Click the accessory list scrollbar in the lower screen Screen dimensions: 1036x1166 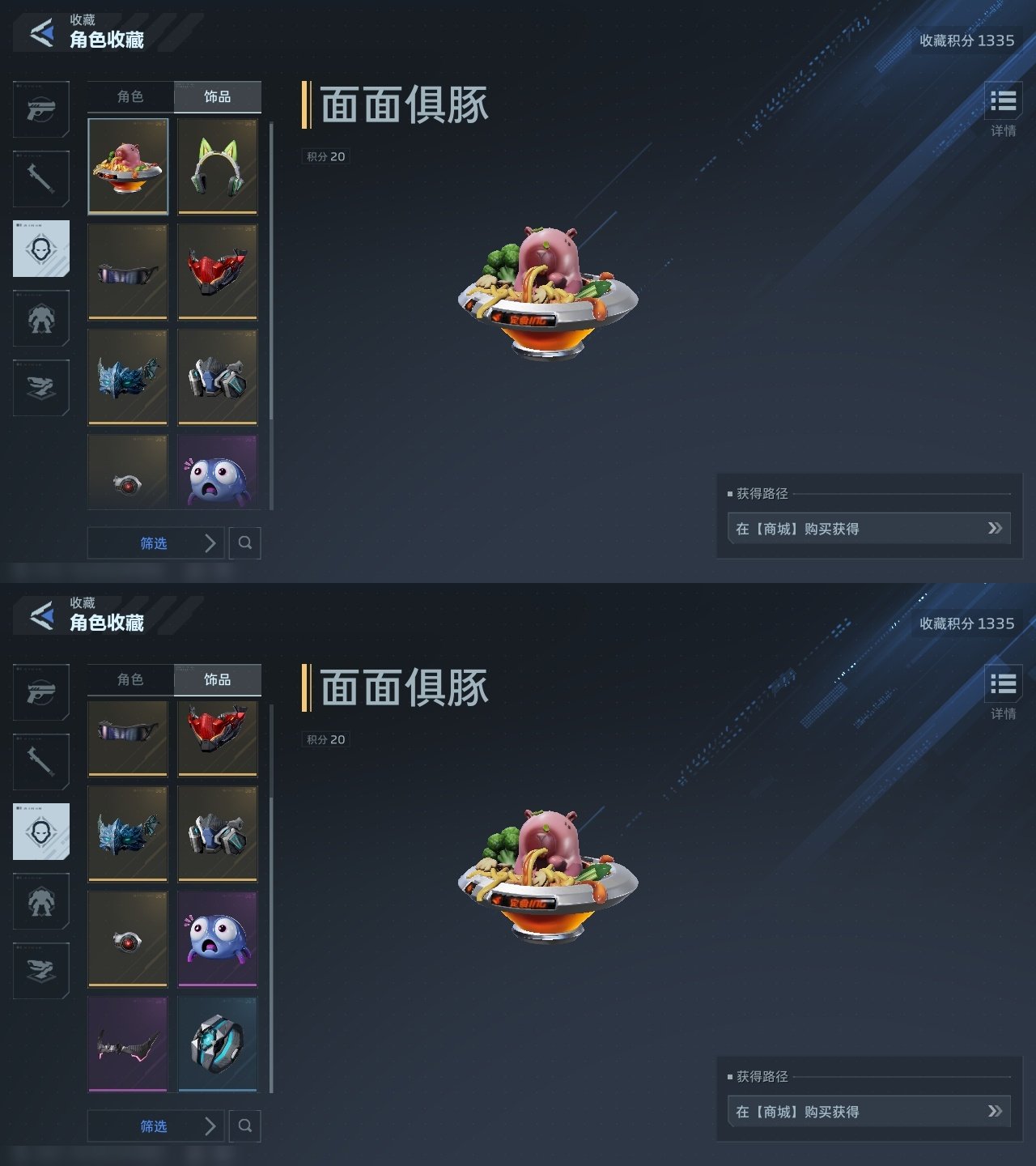click(271, 899)
